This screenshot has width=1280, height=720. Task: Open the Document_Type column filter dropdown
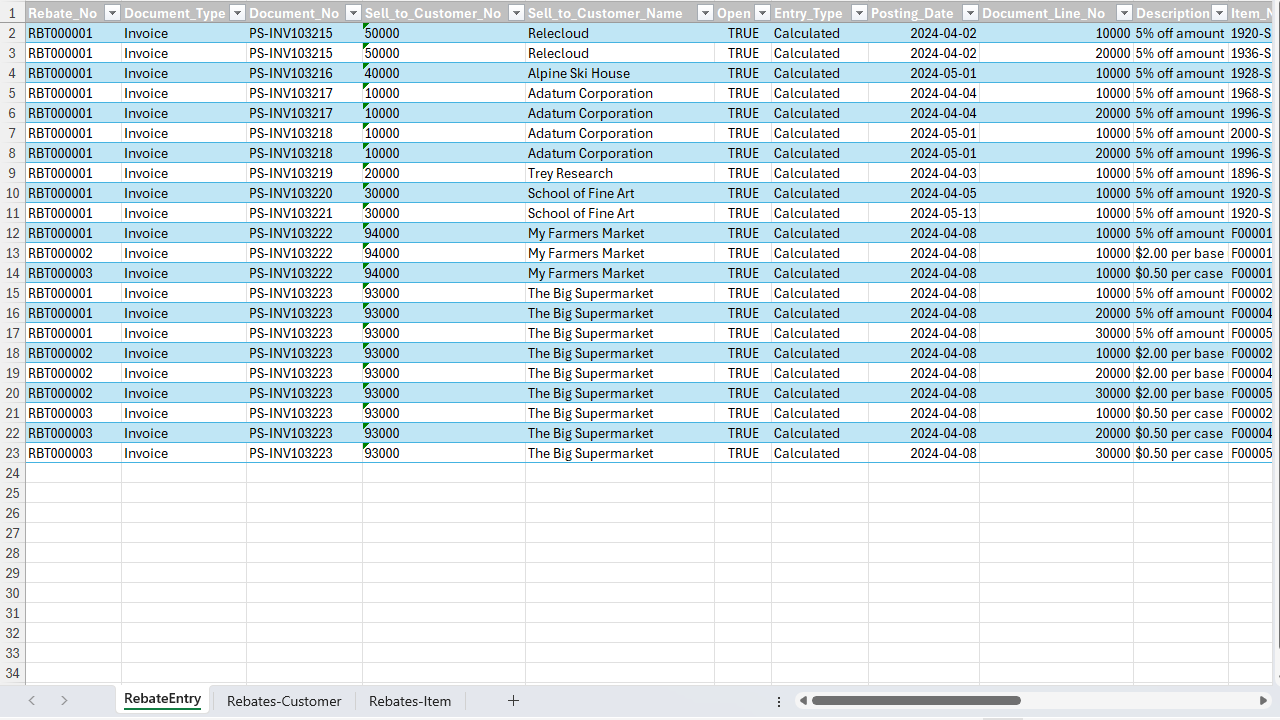pyautogui.click(x=237, y=13)
